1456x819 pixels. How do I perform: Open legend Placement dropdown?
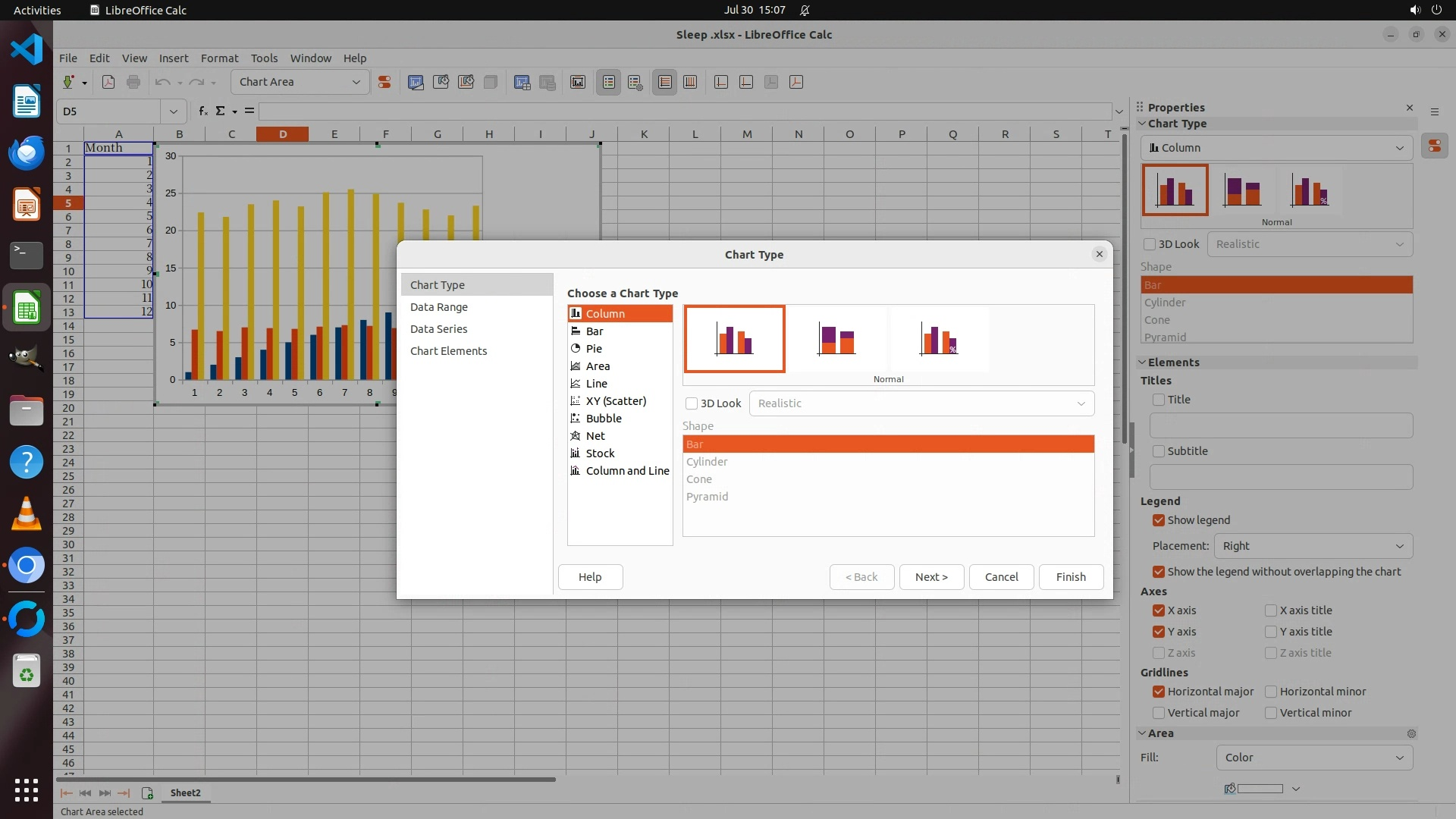[1313, 546]
